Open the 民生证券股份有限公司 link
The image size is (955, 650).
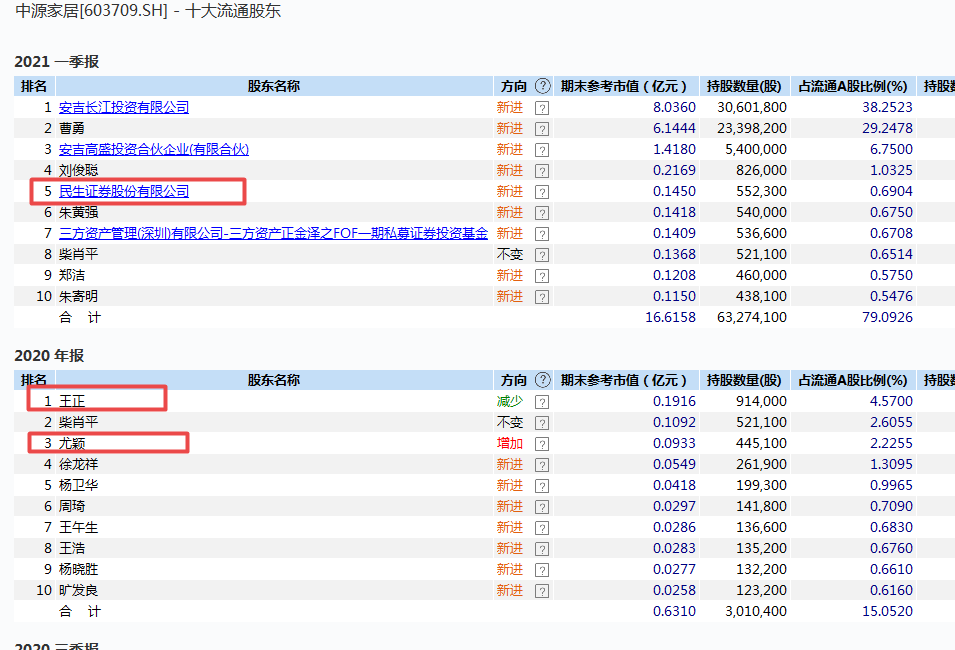point(124,192)
